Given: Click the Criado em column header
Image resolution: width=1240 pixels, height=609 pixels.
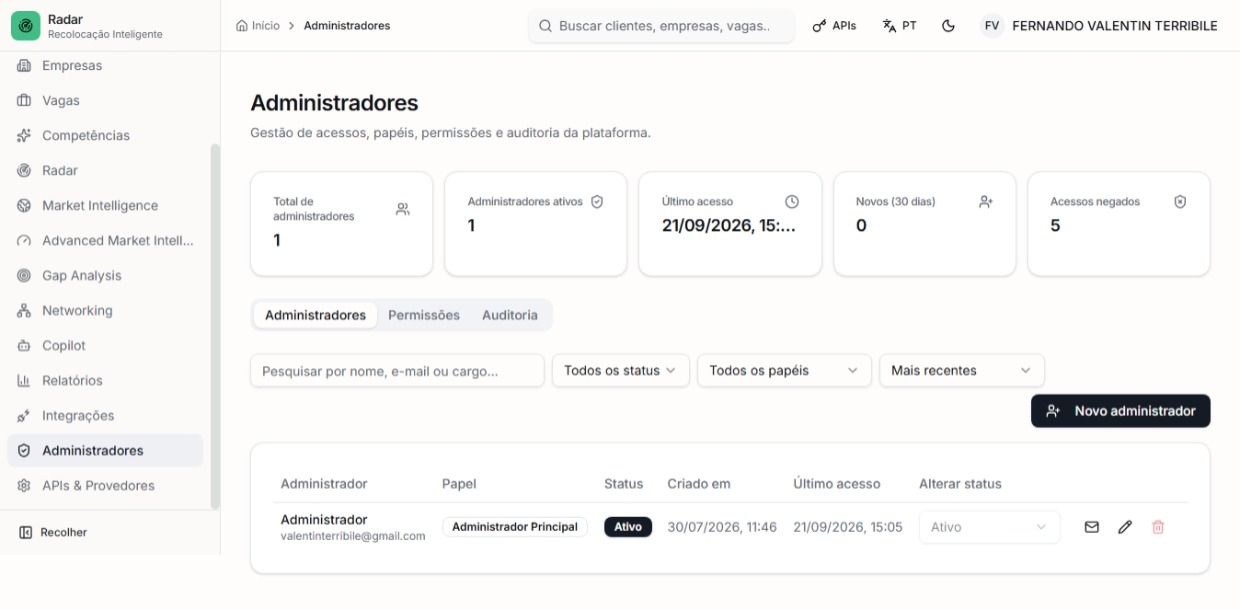Looking at the screenshot, I should (699, 484).
